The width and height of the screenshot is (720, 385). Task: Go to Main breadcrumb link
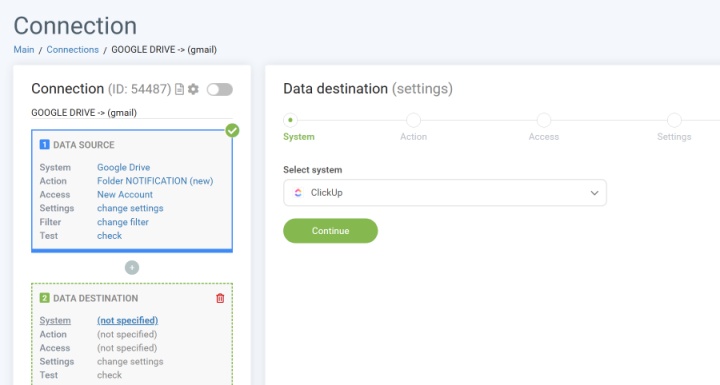click(24, 50)
